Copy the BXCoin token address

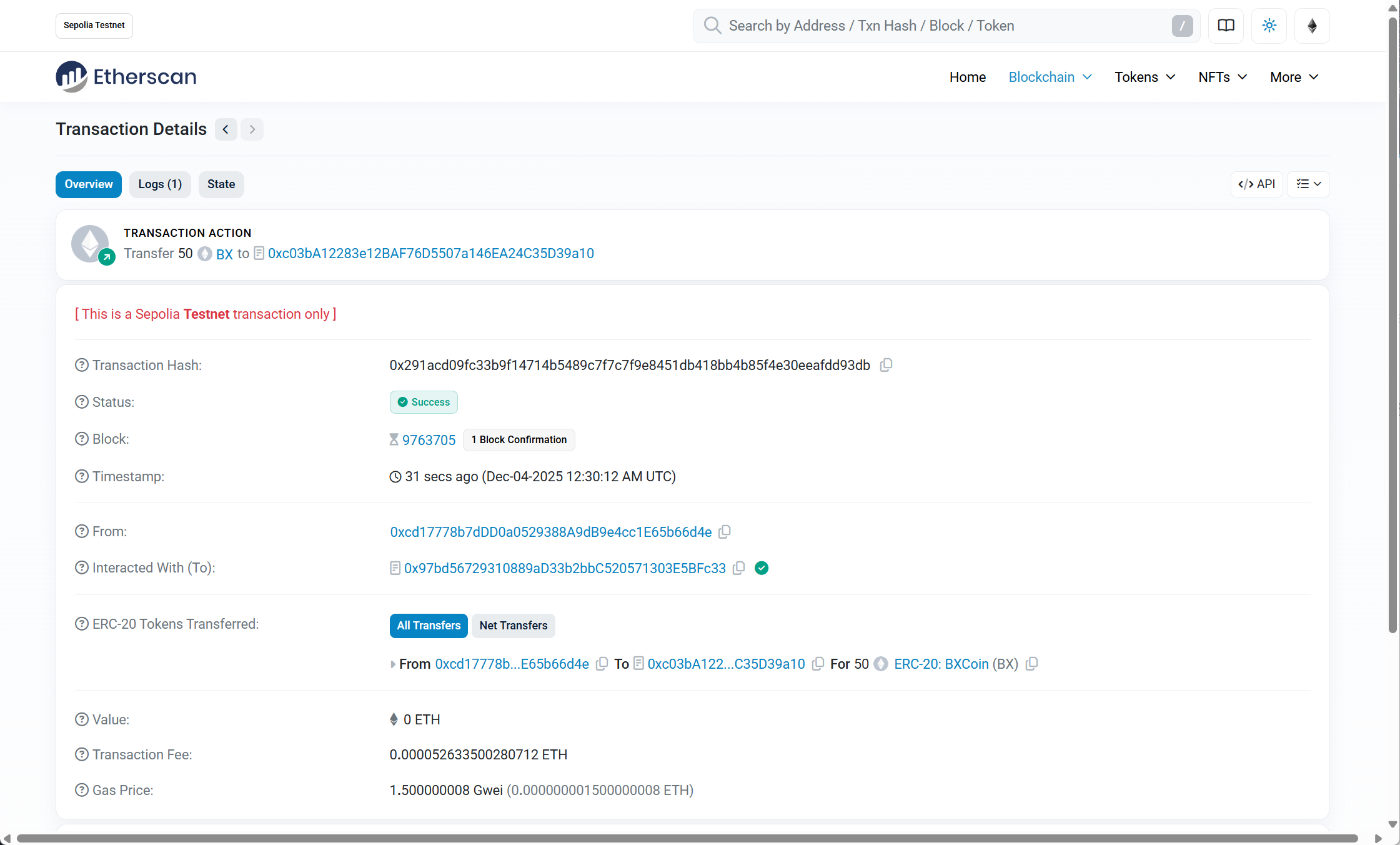pos(1032,664)
